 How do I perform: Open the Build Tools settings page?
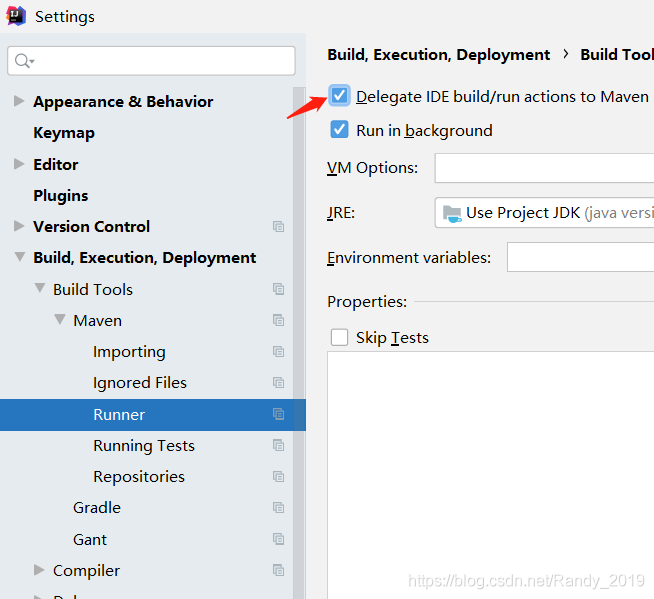click(x=93, y=289)
